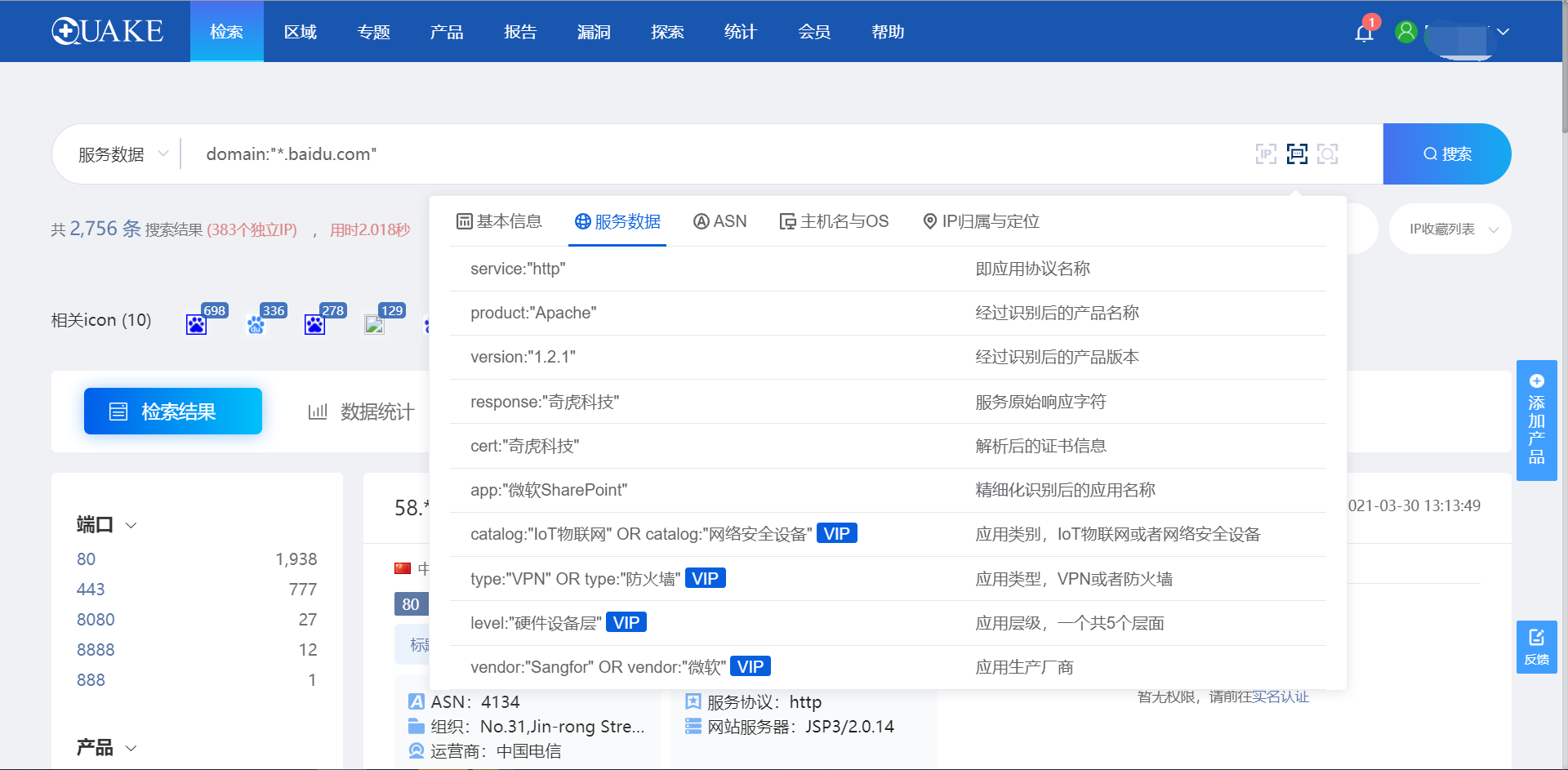Click the 80 port badge on result card
This screenshot has height=770, width=1568.
tap(411, 604)
